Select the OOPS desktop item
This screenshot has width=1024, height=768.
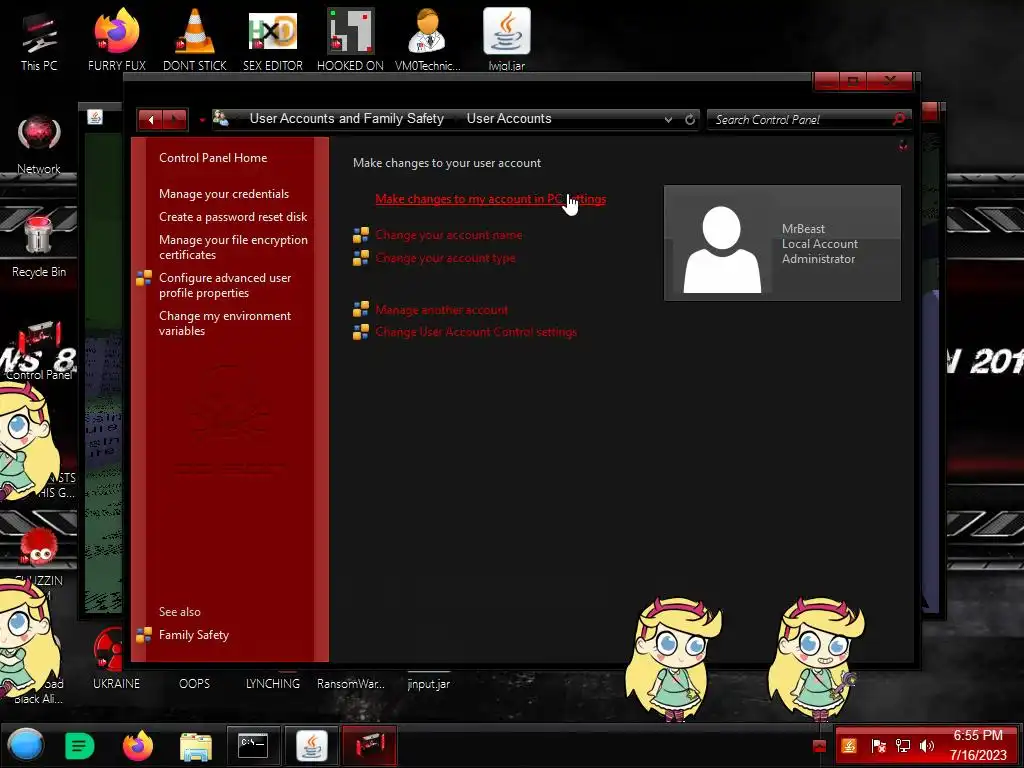pyautogui.click(x=194, y=683)
